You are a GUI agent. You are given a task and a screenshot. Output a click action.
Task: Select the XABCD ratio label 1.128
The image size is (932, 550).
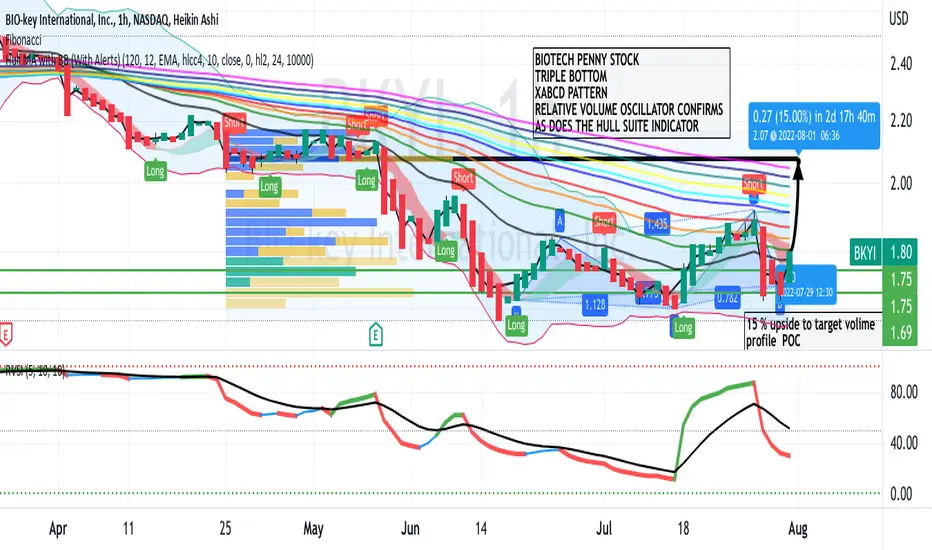[594, 304]
